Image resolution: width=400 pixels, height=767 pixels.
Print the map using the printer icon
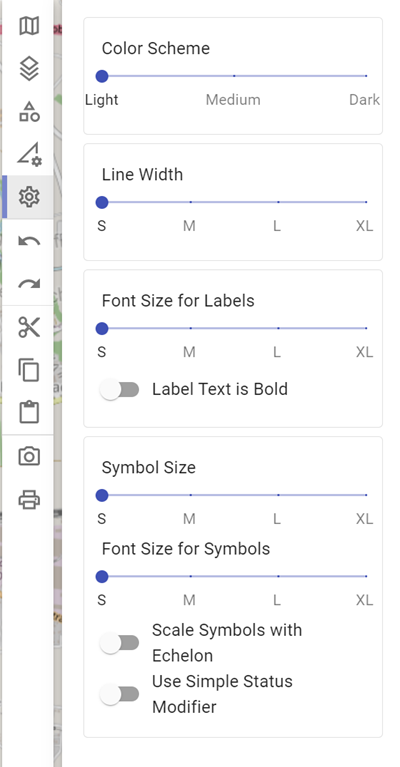coord(29,500)
